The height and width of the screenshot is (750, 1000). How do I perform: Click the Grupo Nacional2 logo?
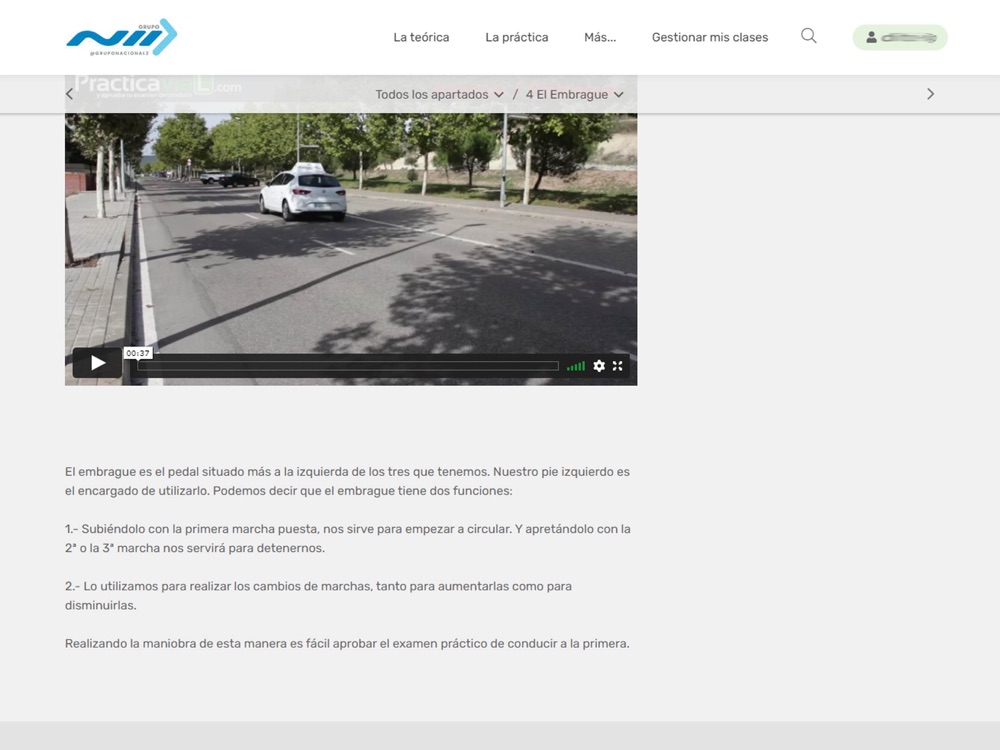121,37
